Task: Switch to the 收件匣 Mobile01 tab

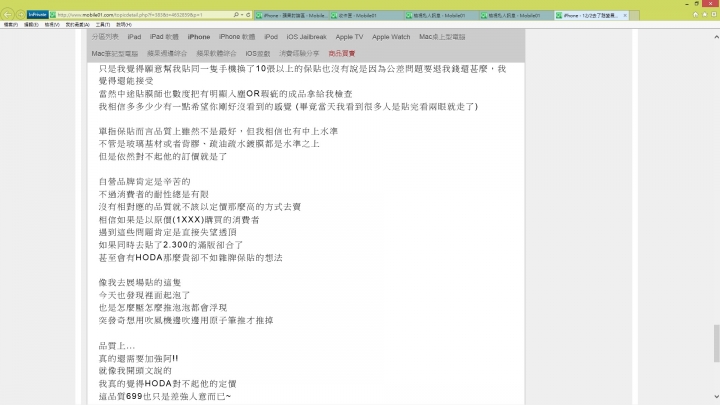Action: [x=366, y=15]
